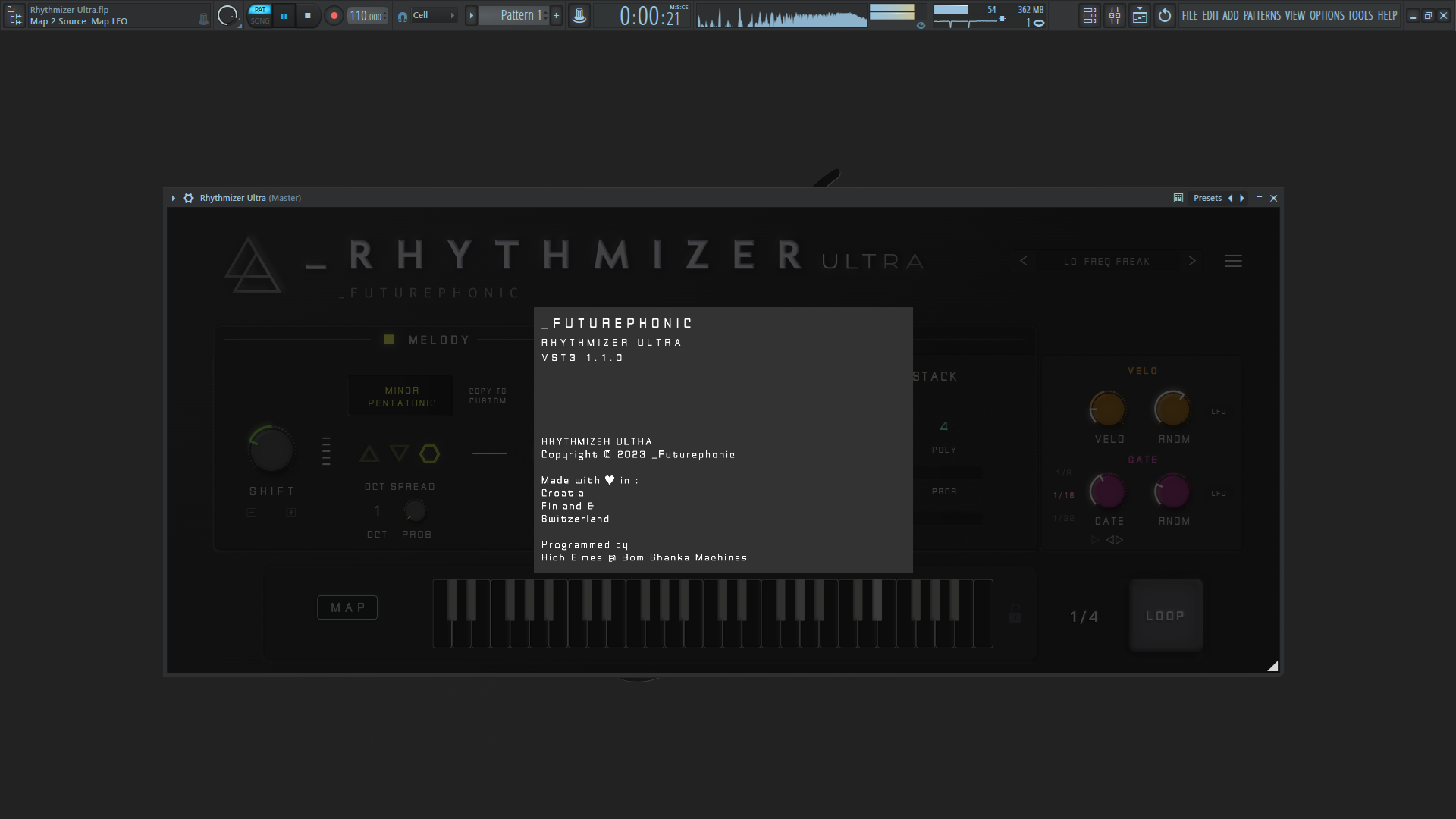Click the gate direction arrows icon

click(1115, 540)
